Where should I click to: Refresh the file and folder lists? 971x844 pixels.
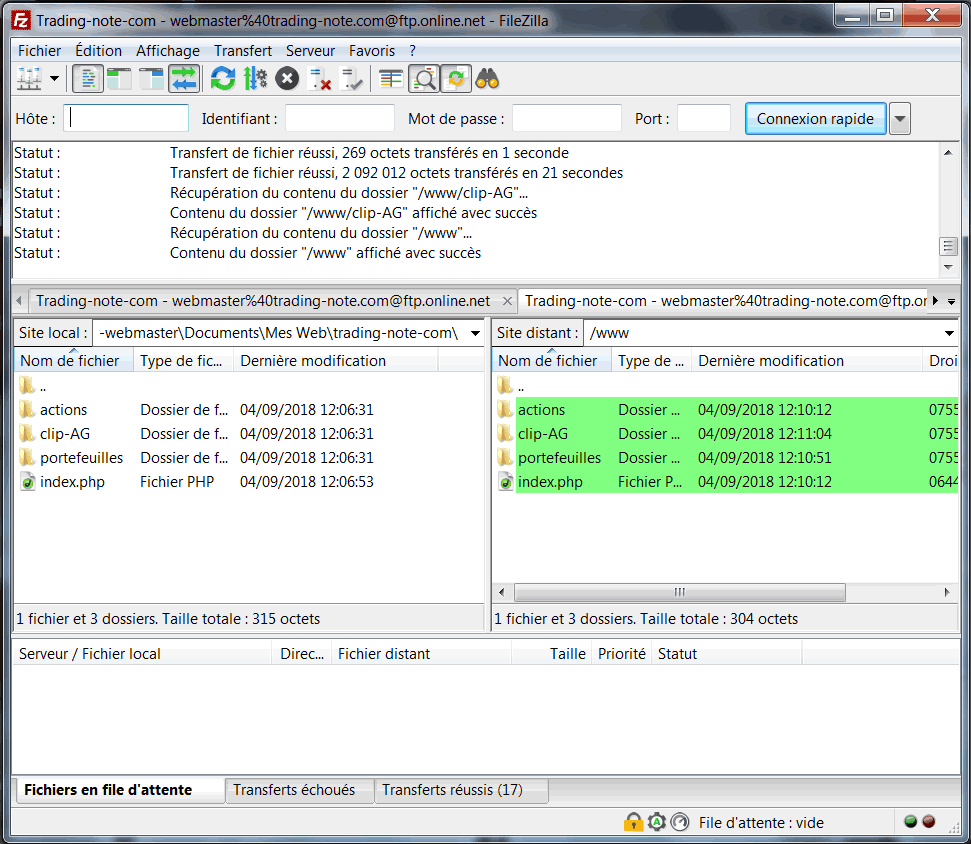(222, 79)
